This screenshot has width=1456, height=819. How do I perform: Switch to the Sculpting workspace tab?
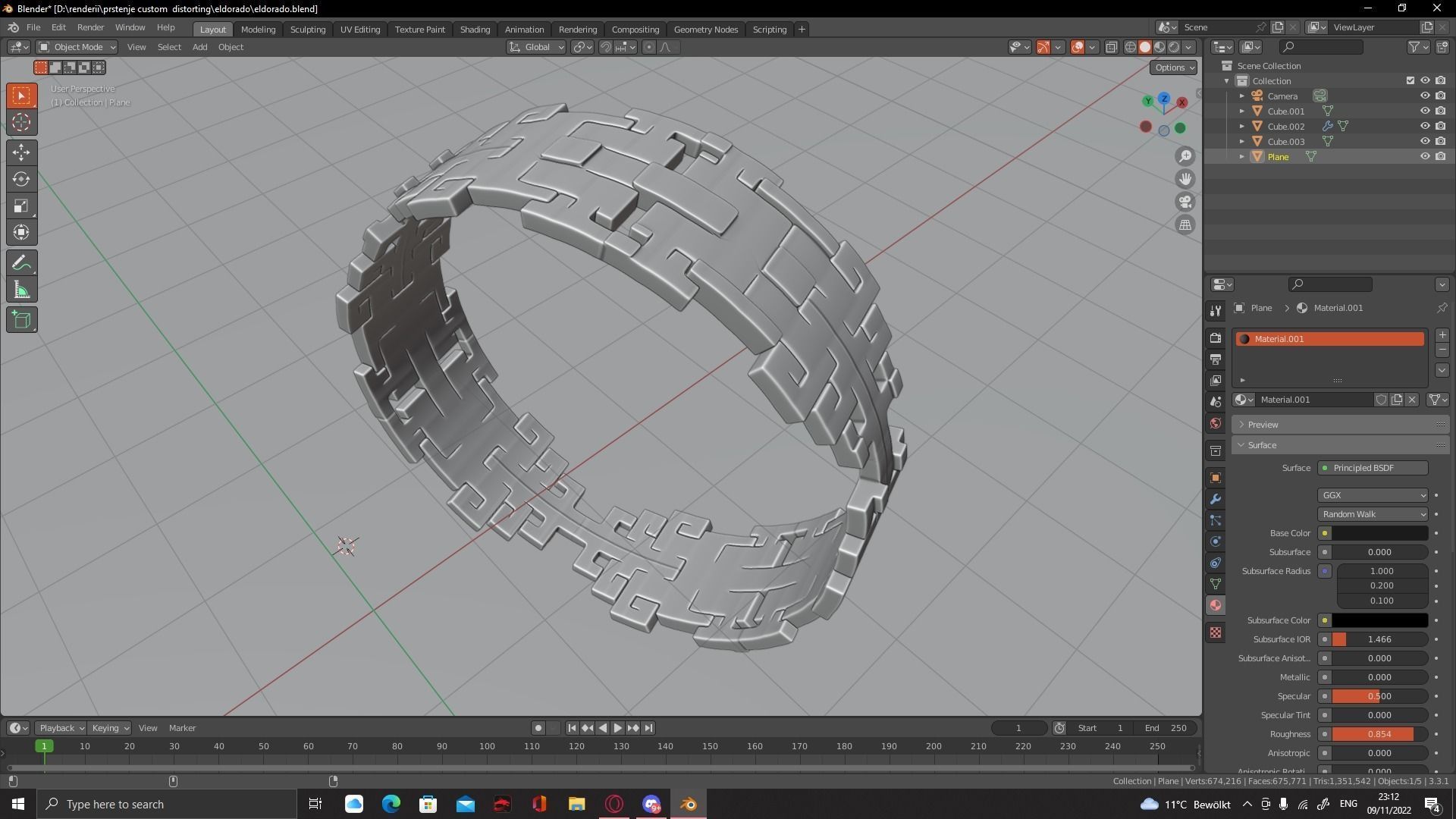click(307, 30)
